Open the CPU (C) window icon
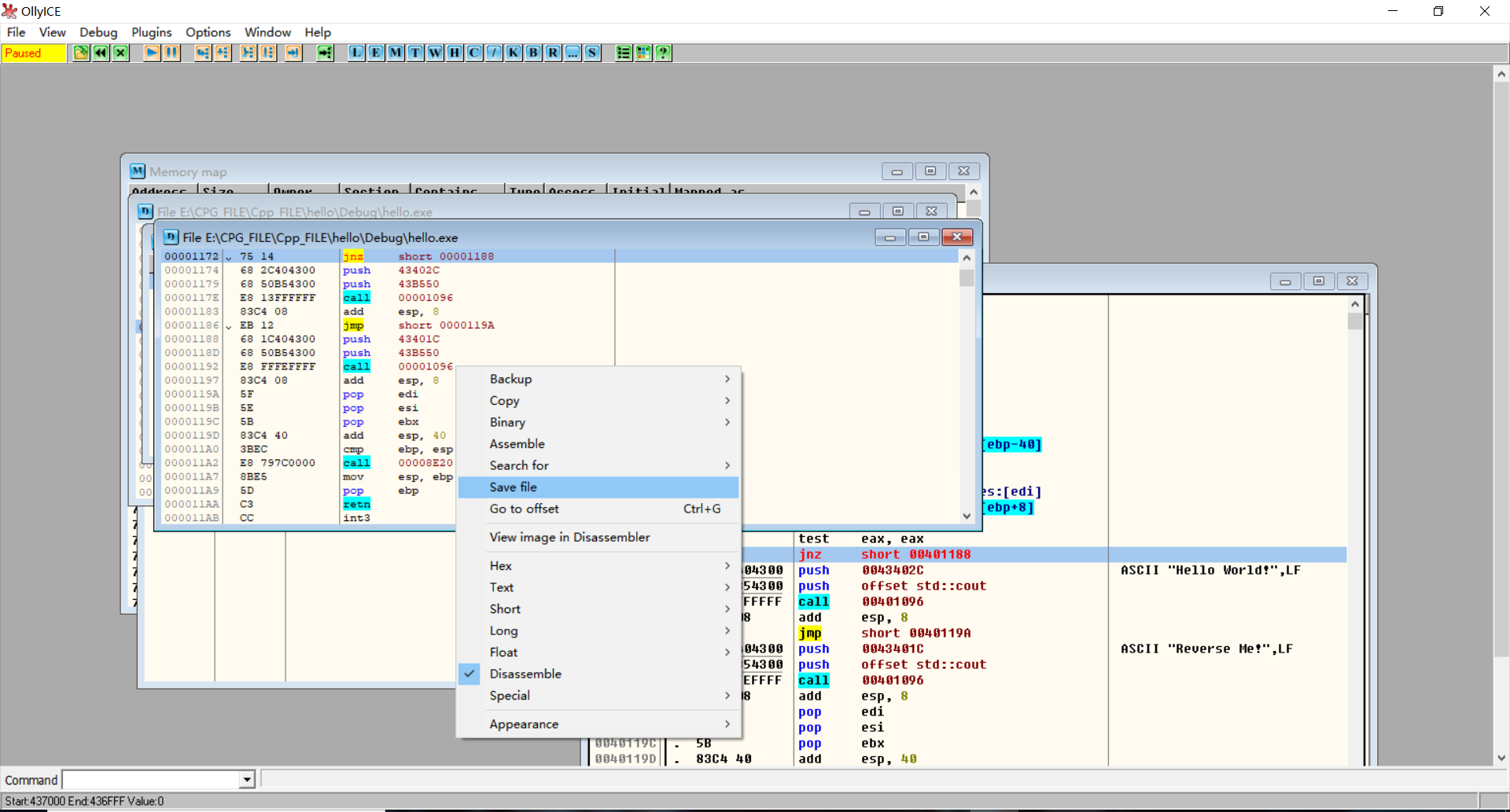 (474, 53)
